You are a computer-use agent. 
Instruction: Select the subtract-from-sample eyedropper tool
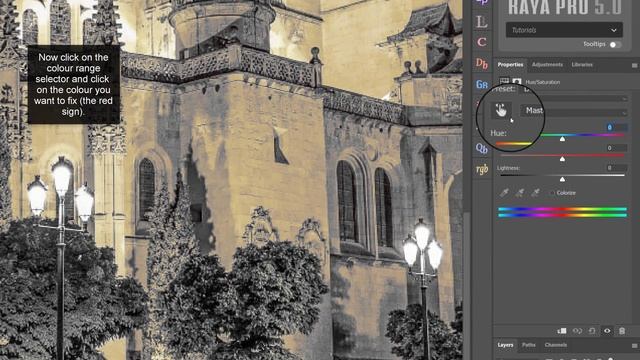[535, 193]
